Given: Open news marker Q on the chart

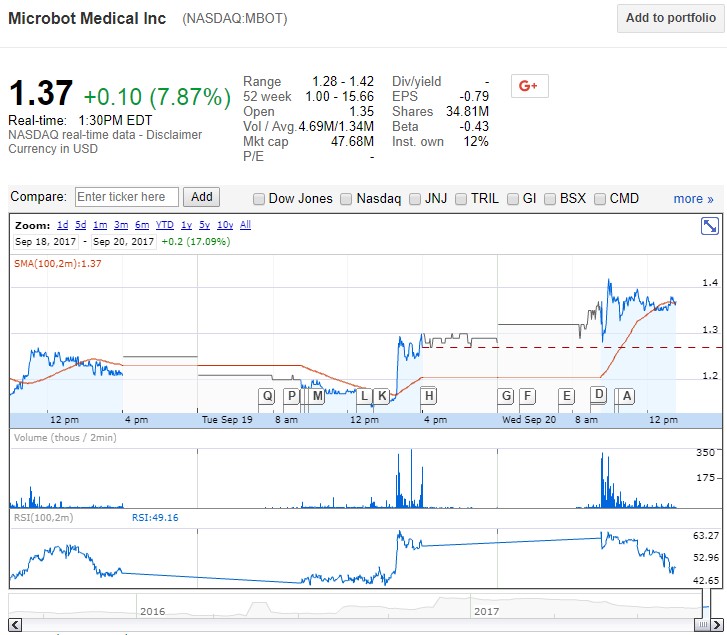Looking at the screenshot, I should point(267,396).
